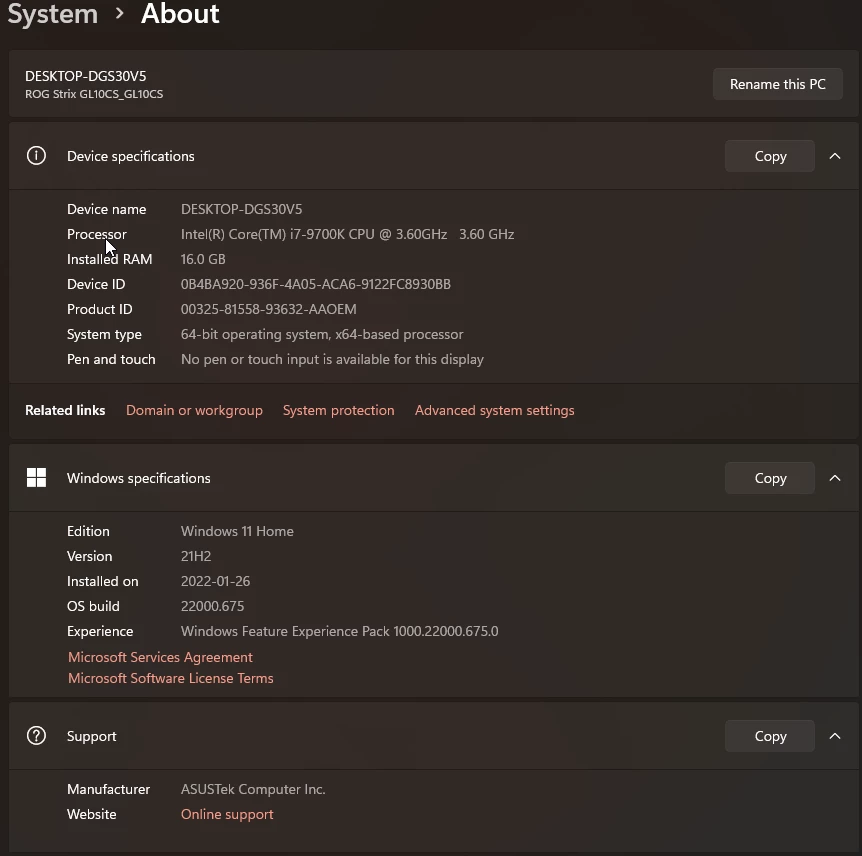Image resolution: width=862 pixels, height=856 pixels.
Task: Open the Online support website link
Action: point(227,814)
